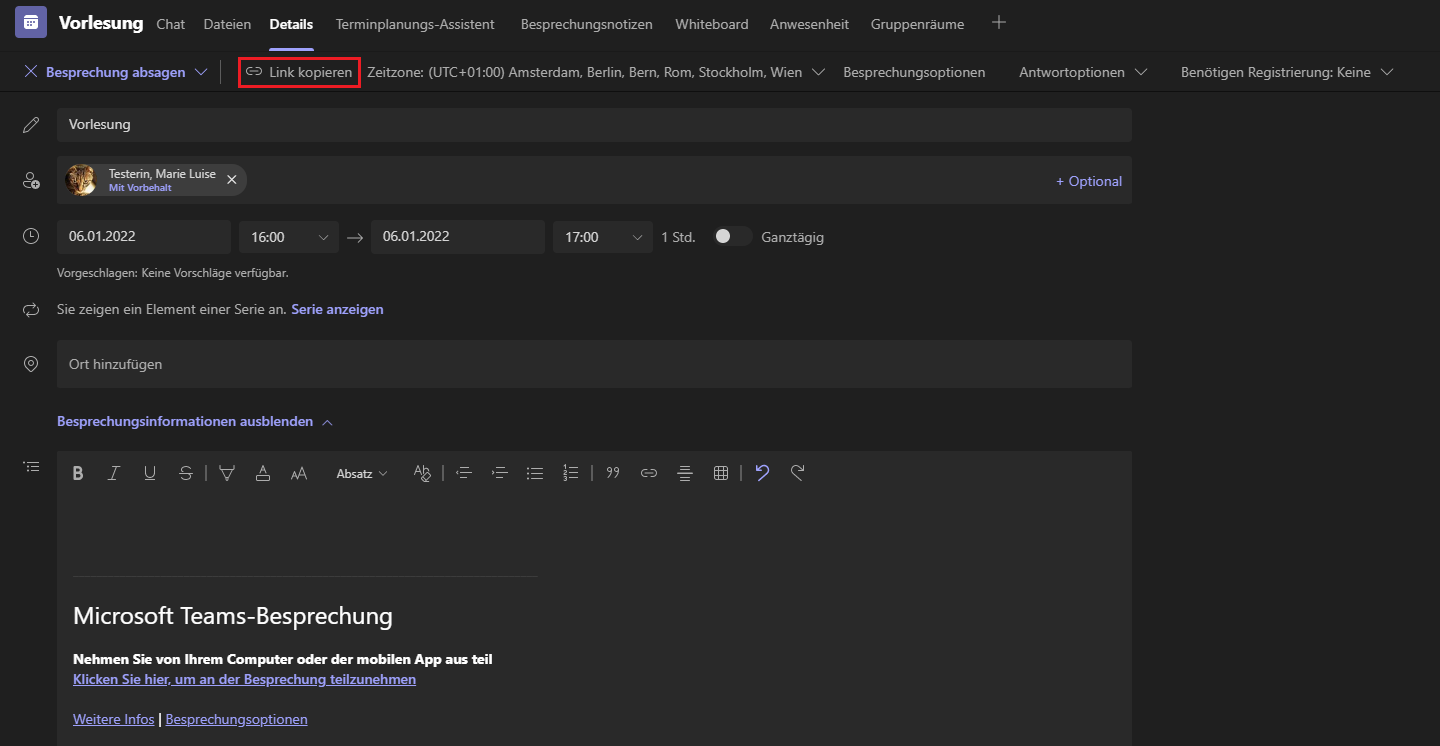Toggle the Ganztägig all-day switch
Image resolution: width=1440 pixels, height=746 pixels.
click(733, 237)
